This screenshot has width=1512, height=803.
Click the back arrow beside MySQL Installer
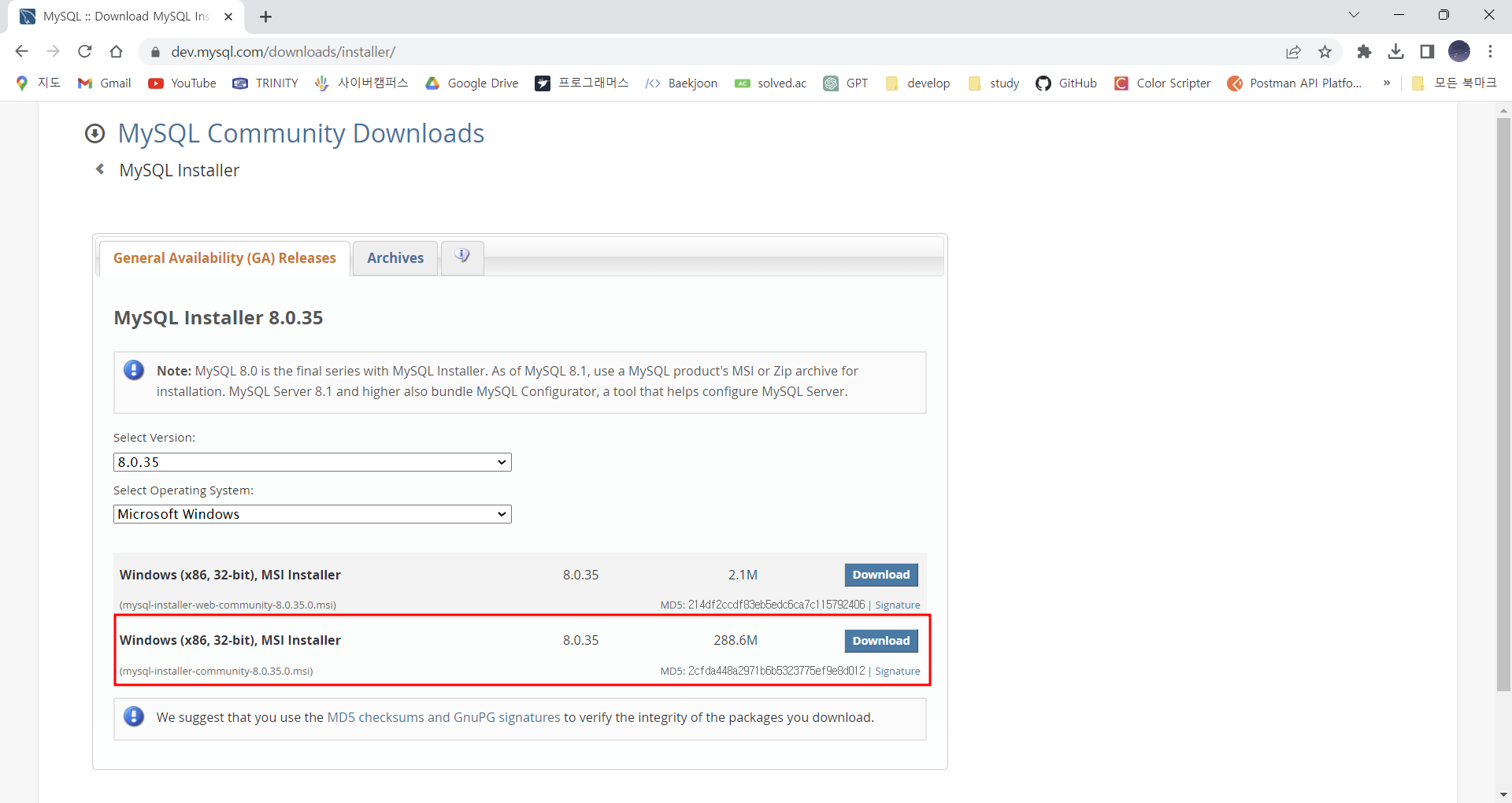click(x=100, y=169)
